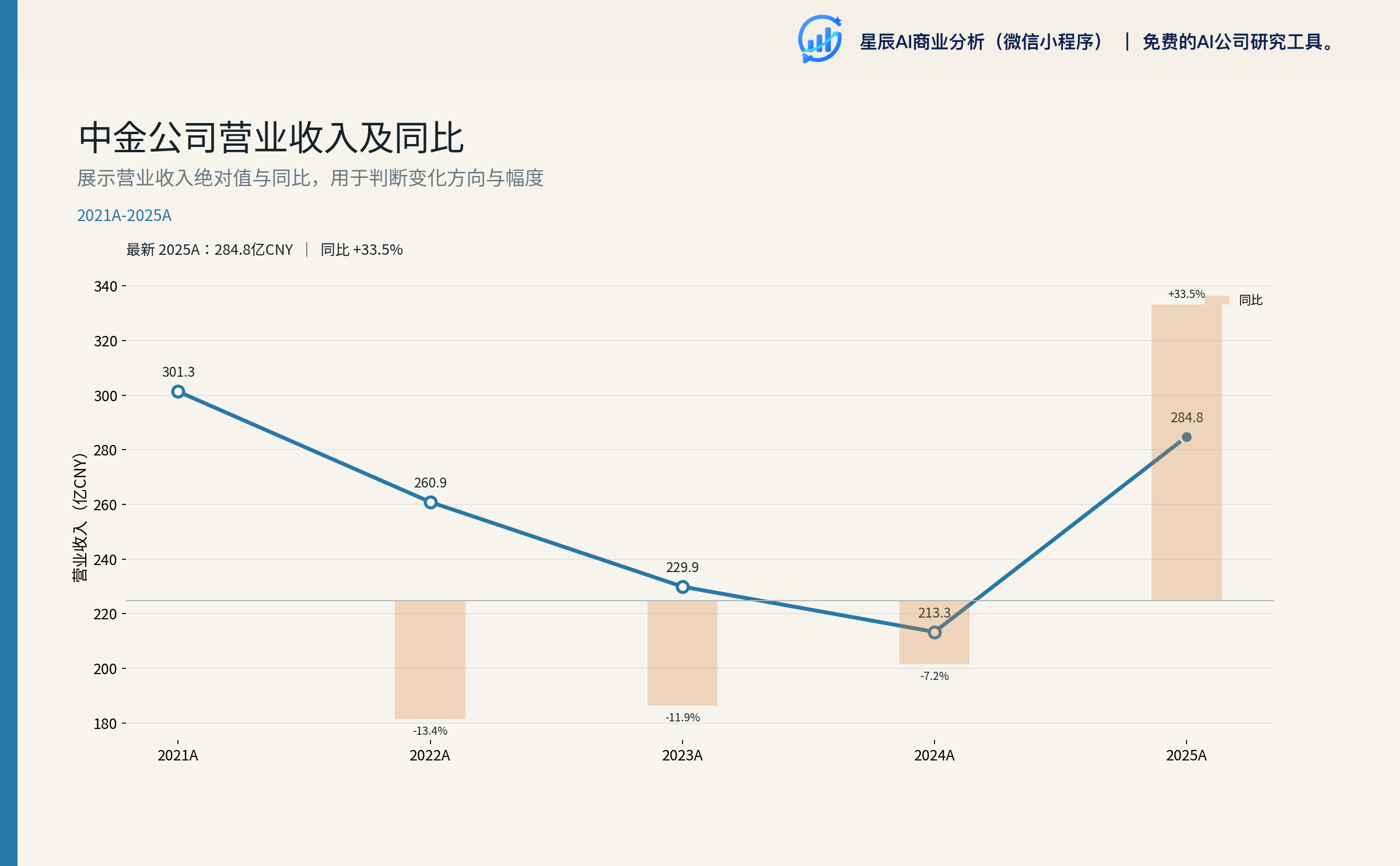Click the 340 y-axis tick label
1400x866 pixels.
[106, 286]
